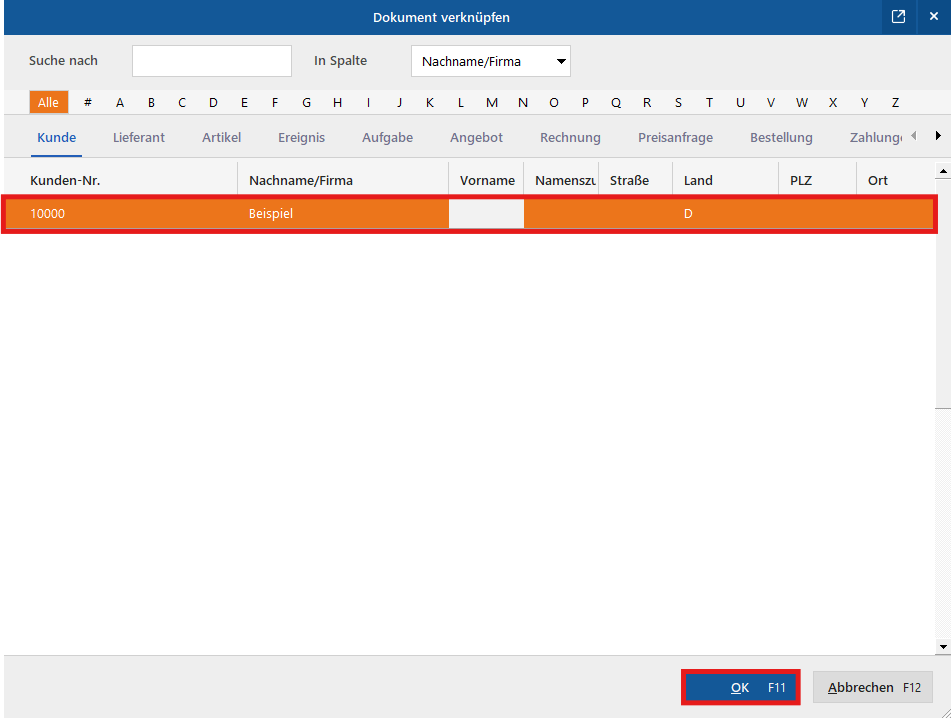Close the Dokument verknüpfen dialog
The height and width of the screenshot is (718, 951).
(x=934, y=17)
